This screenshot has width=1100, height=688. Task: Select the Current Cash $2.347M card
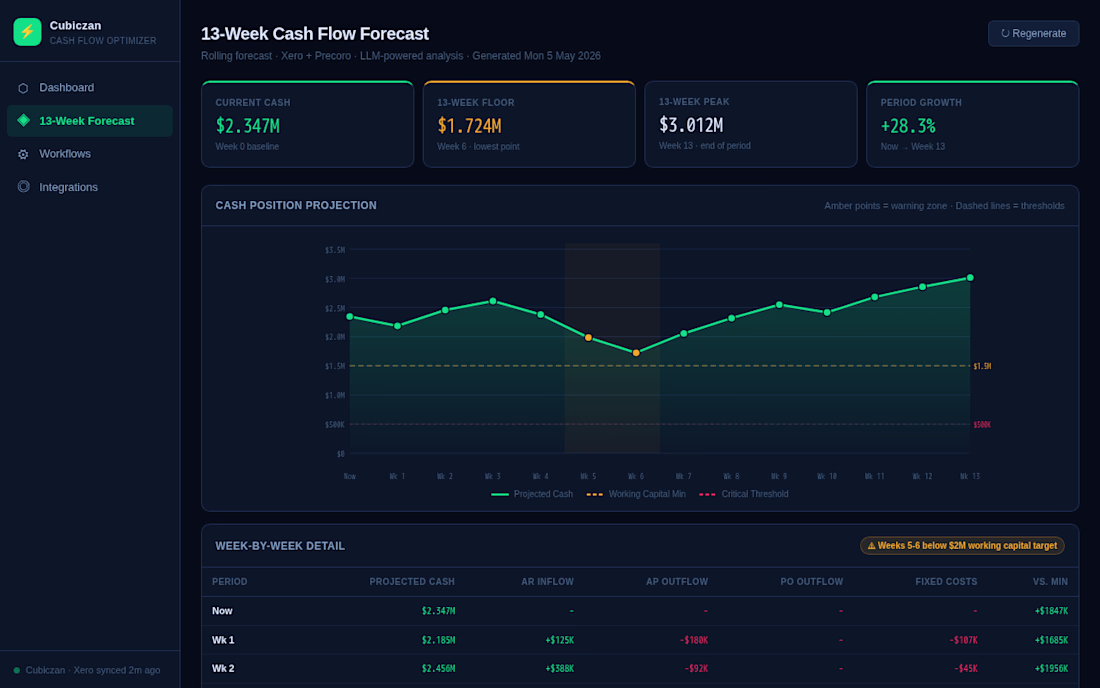click(x=307, y=124)
